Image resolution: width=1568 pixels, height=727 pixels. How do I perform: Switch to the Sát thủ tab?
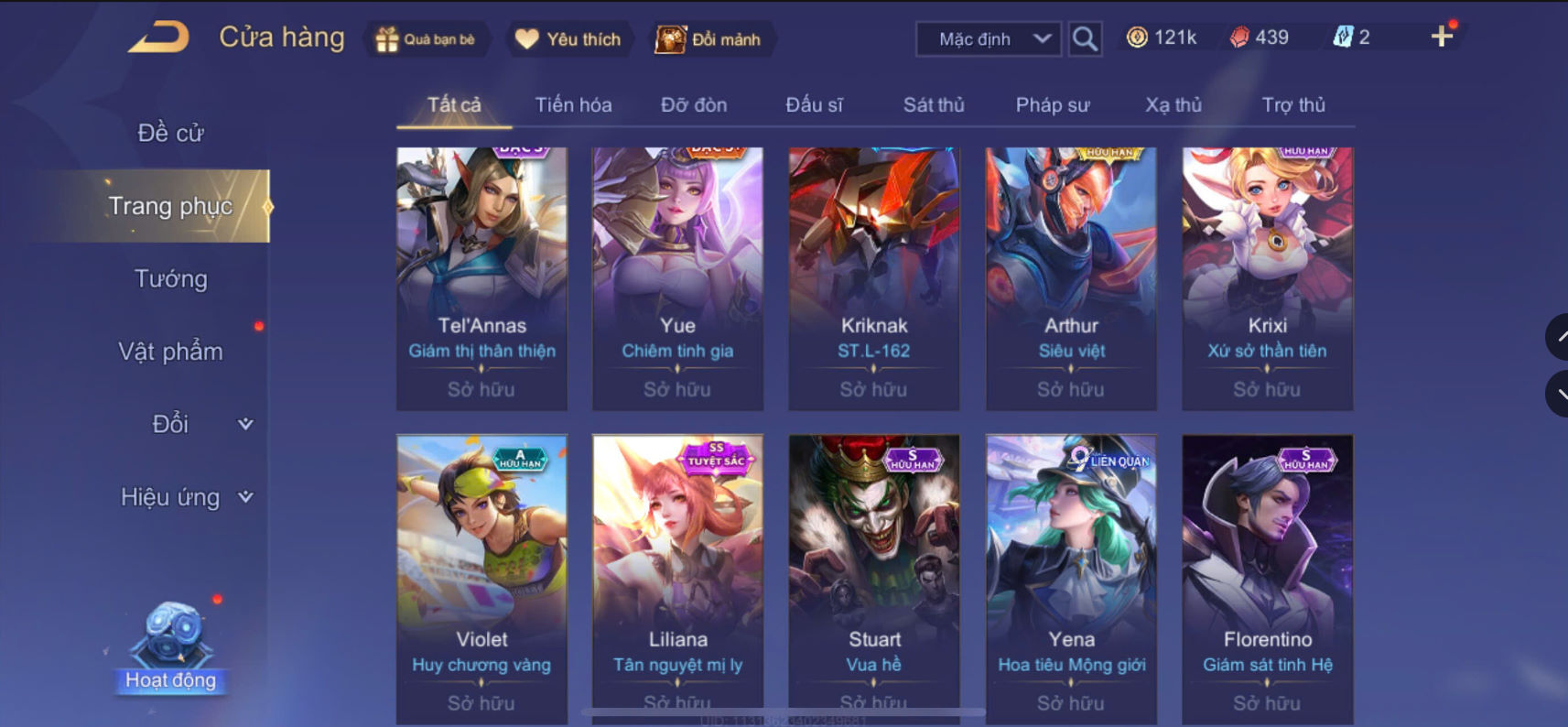click(x=934, y=105)
